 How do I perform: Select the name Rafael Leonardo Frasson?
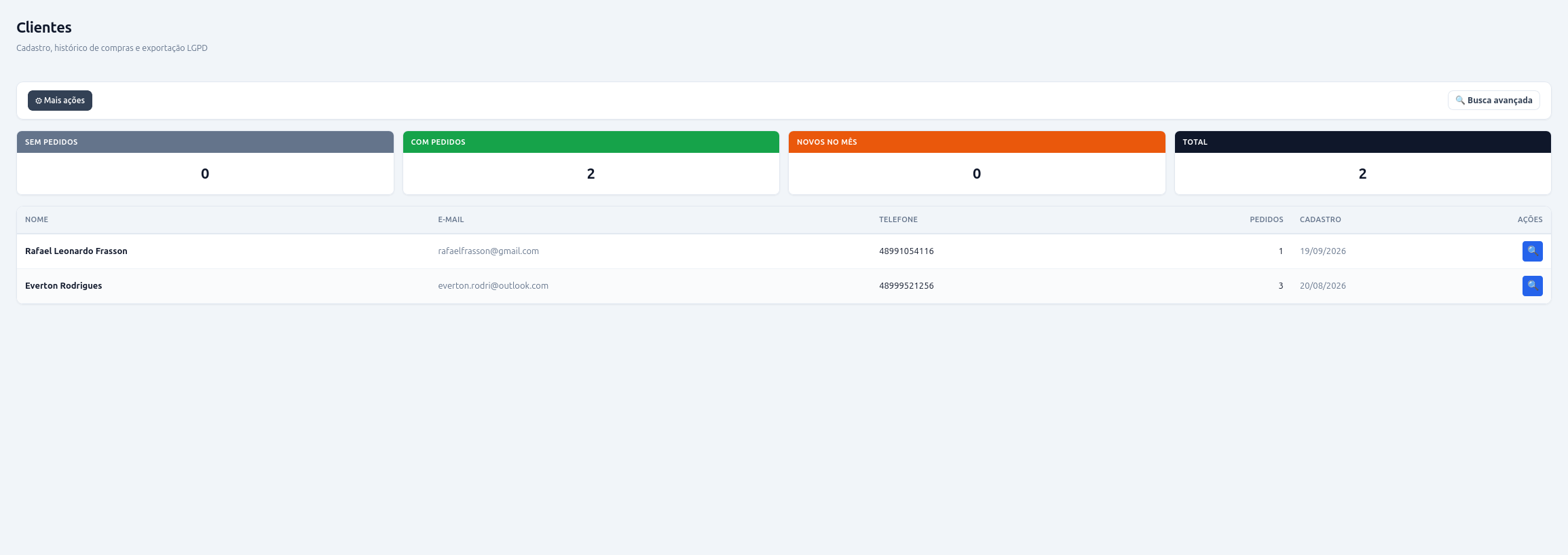point(76,251)
